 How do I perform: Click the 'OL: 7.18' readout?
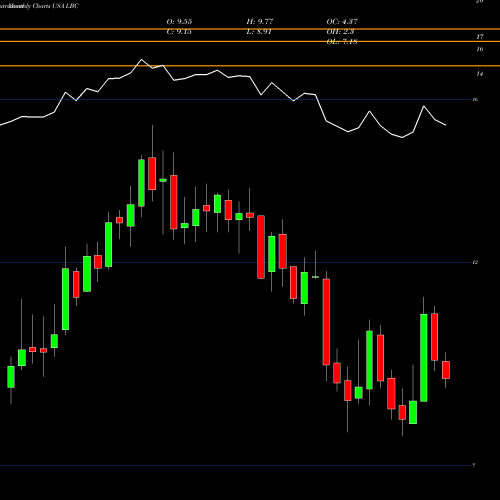click(342, 42)
